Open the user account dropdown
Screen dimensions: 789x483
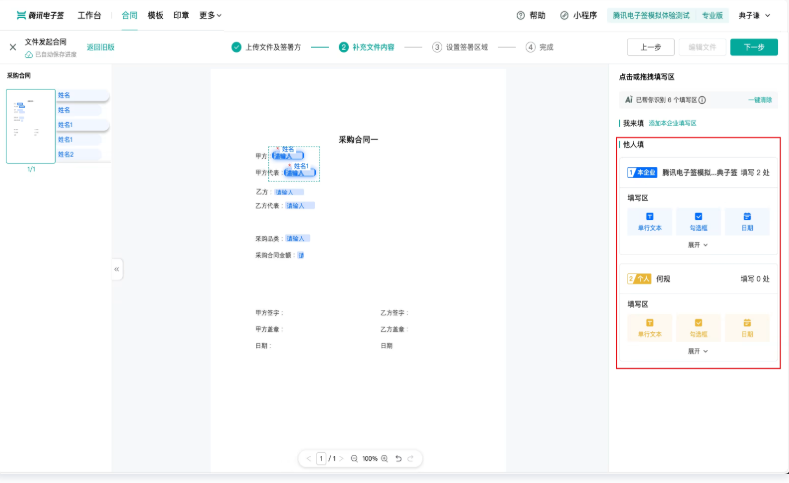754,16
